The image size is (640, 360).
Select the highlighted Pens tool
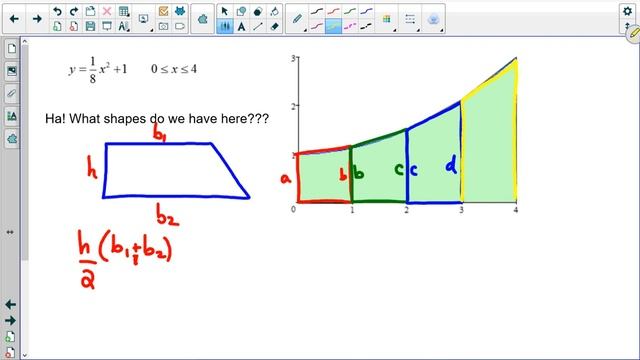224,27
